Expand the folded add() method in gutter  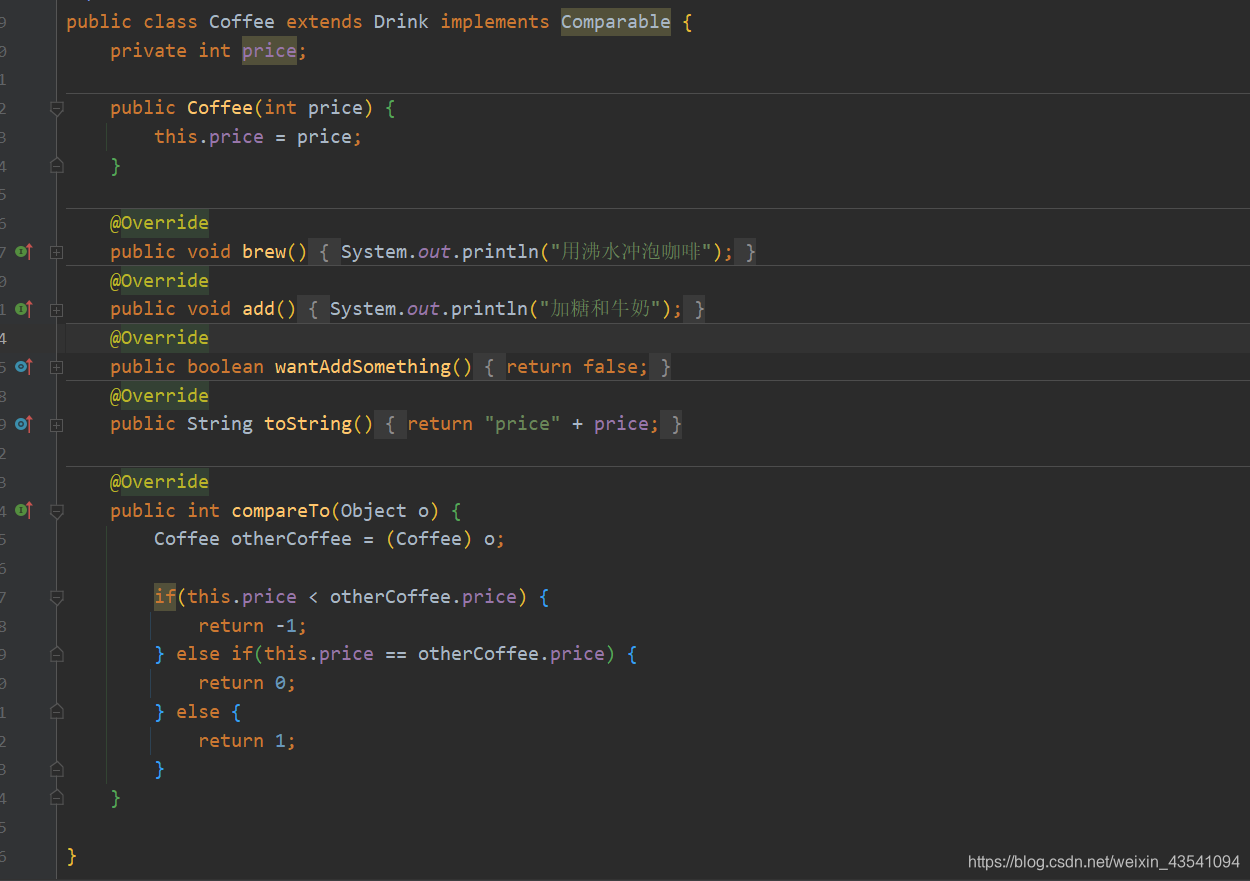coord(57,309)
